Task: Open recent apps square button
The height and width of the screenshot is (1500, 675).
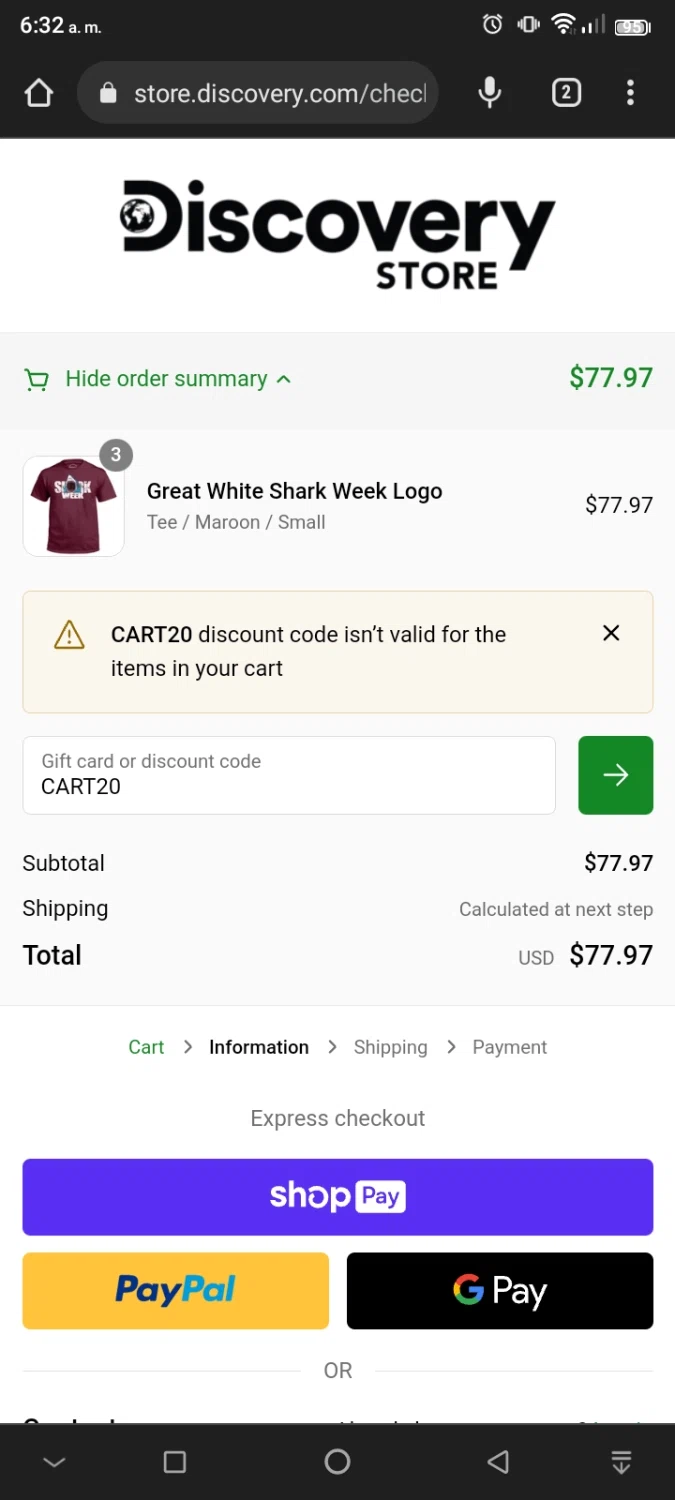Action: 175,1462
